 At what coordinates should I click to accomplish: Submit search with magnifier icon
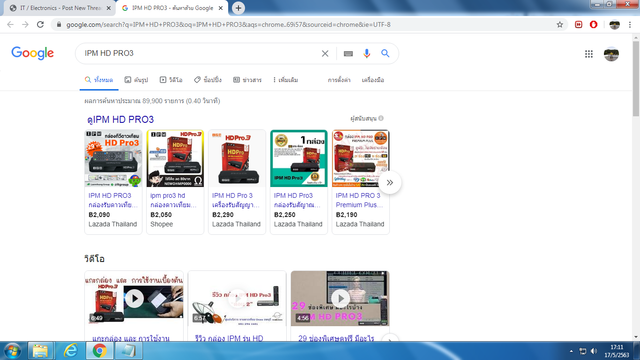pyautogui.click(x=385, y=53)
